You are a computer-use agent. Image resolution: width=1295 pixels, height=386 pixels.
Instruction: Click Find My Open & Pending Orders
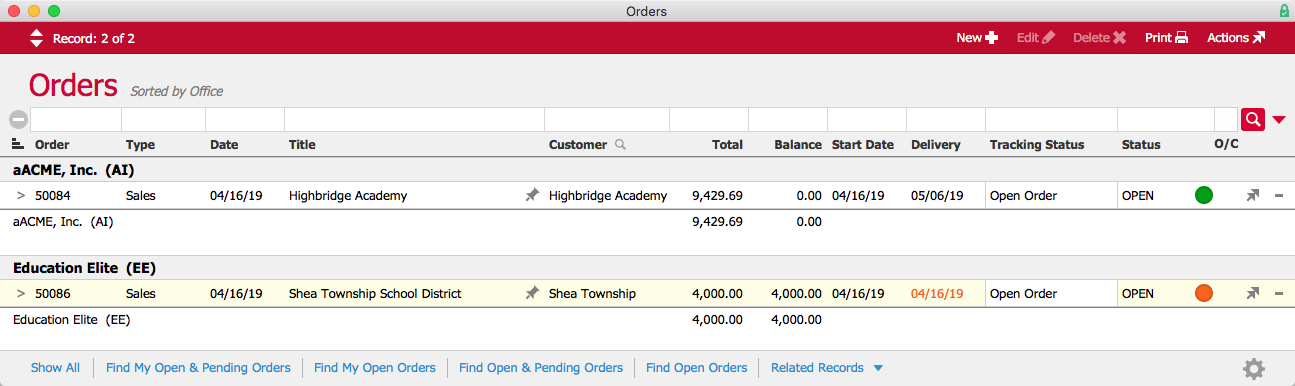pyautogui.click(x=198, y=368)
